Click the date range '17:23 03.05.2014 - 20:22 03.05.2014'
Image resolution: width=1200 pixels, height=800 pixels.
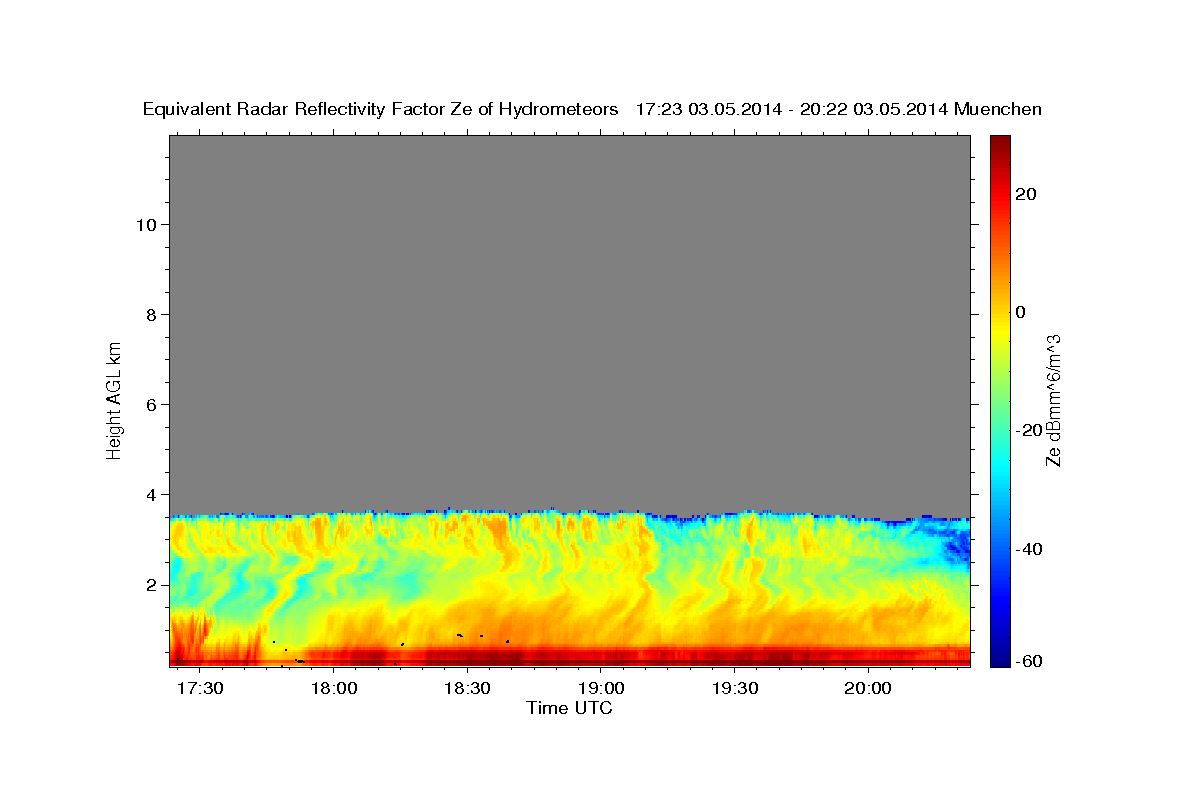tap(793, 110)
